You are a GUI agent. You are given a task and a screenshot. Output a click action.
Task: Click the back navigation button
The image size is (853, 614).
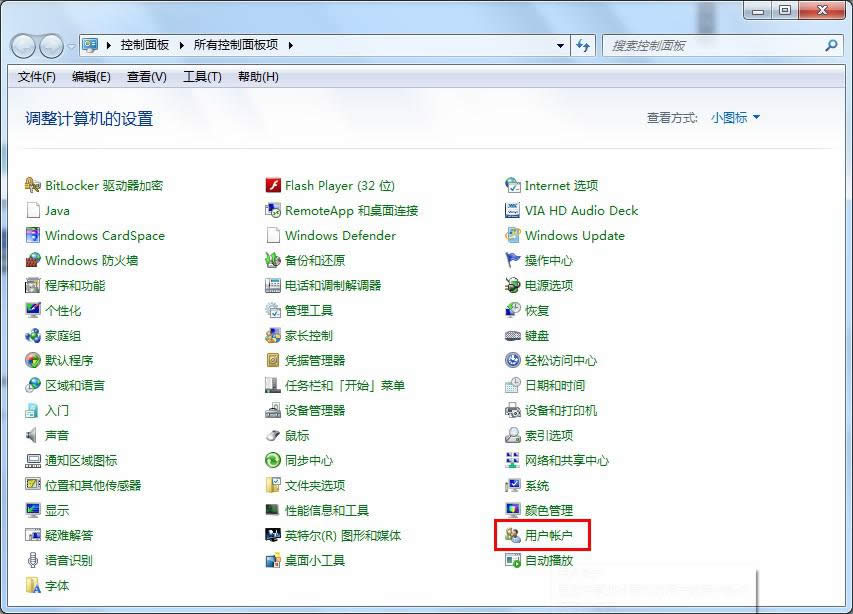coord(22,46)
